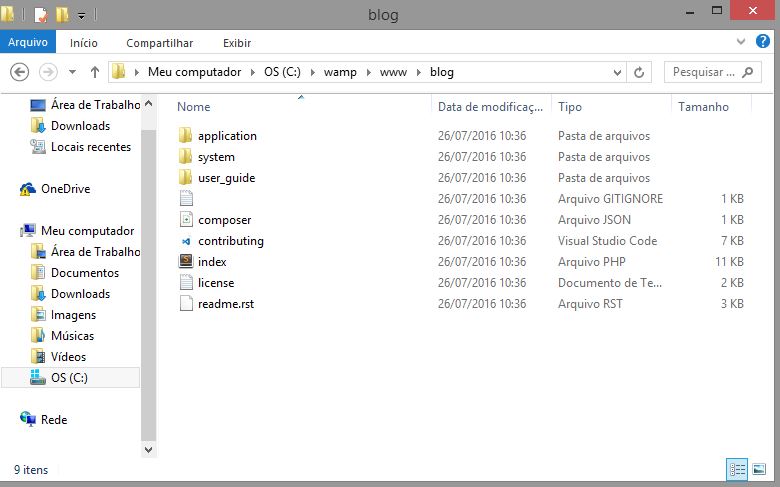Image resolution: width=780 pixels, height=487 pixels.
Task: Open the Quick Access Toolbar customize dropdown
Action: pos(82,15)
